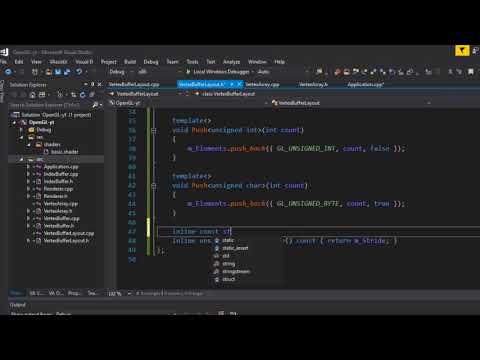Switch to VertexArray.h tab
This screenshot has width=480, height=360.
pyautogui.click(x=313, y=85)
